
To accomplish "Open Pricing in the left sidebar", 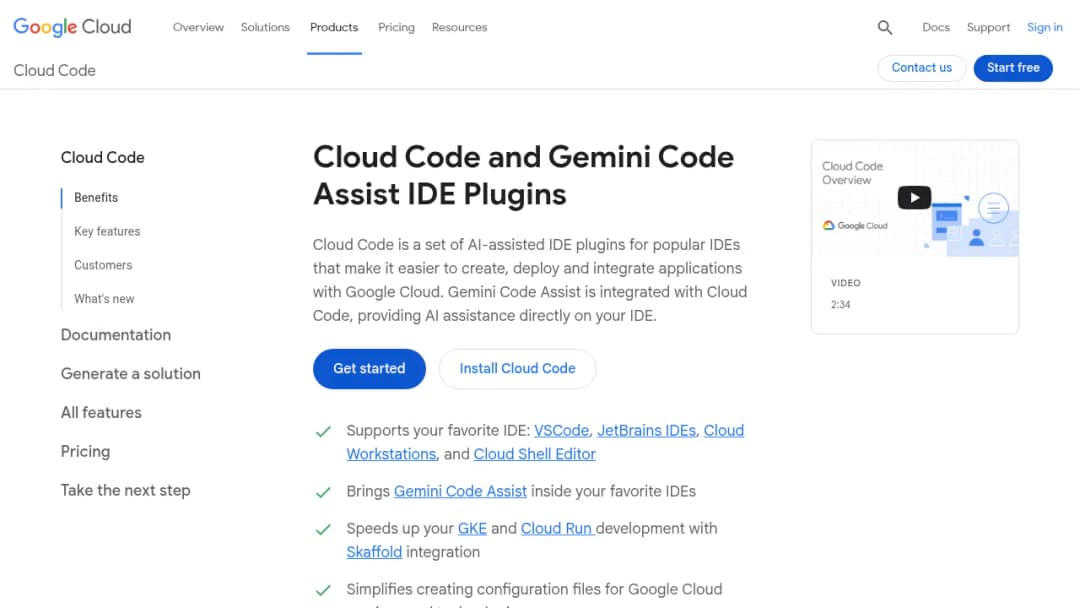I will pos(85,452).
